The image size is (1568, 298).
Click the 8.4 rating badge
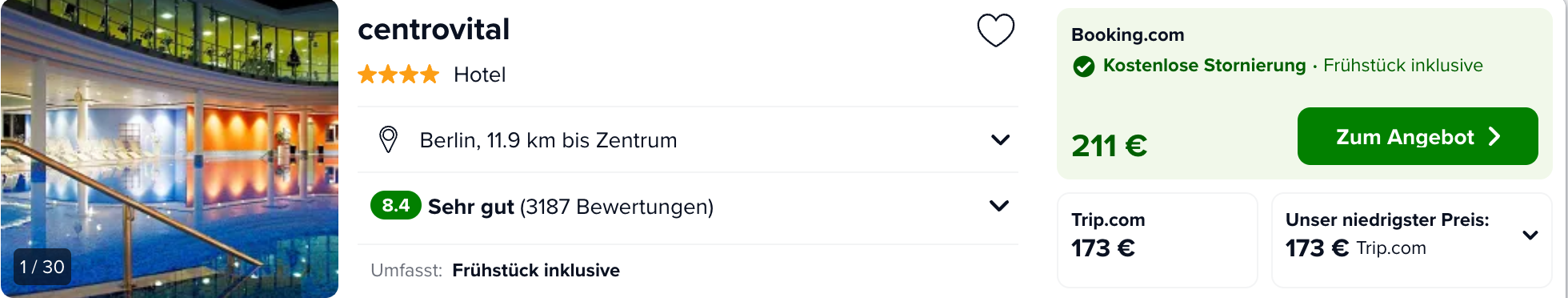point(395,205)
